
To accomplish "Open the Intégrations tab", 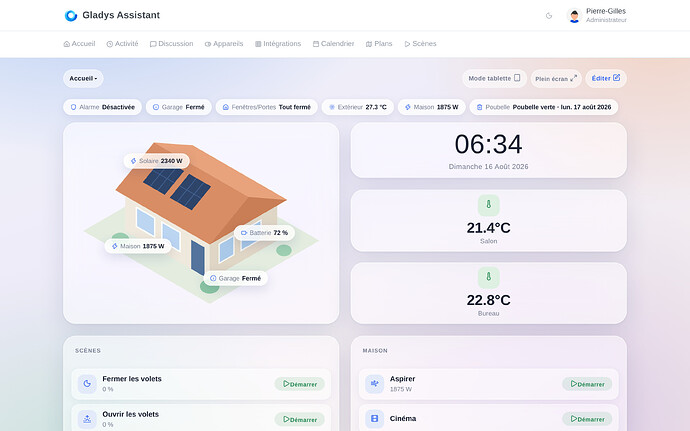I will (278, 44).
